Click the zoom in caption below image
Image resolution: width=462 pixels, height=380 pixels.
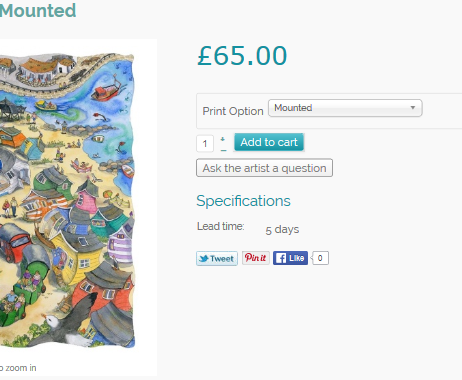point(18,368)
